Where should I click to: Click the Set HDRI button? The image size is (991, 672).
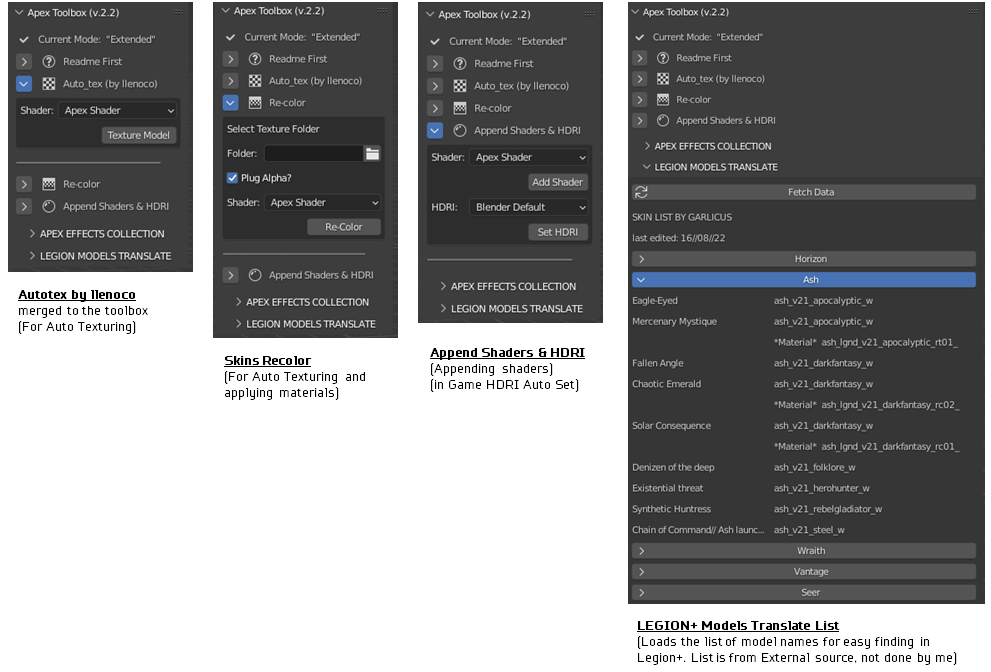(x=557, y=232)
